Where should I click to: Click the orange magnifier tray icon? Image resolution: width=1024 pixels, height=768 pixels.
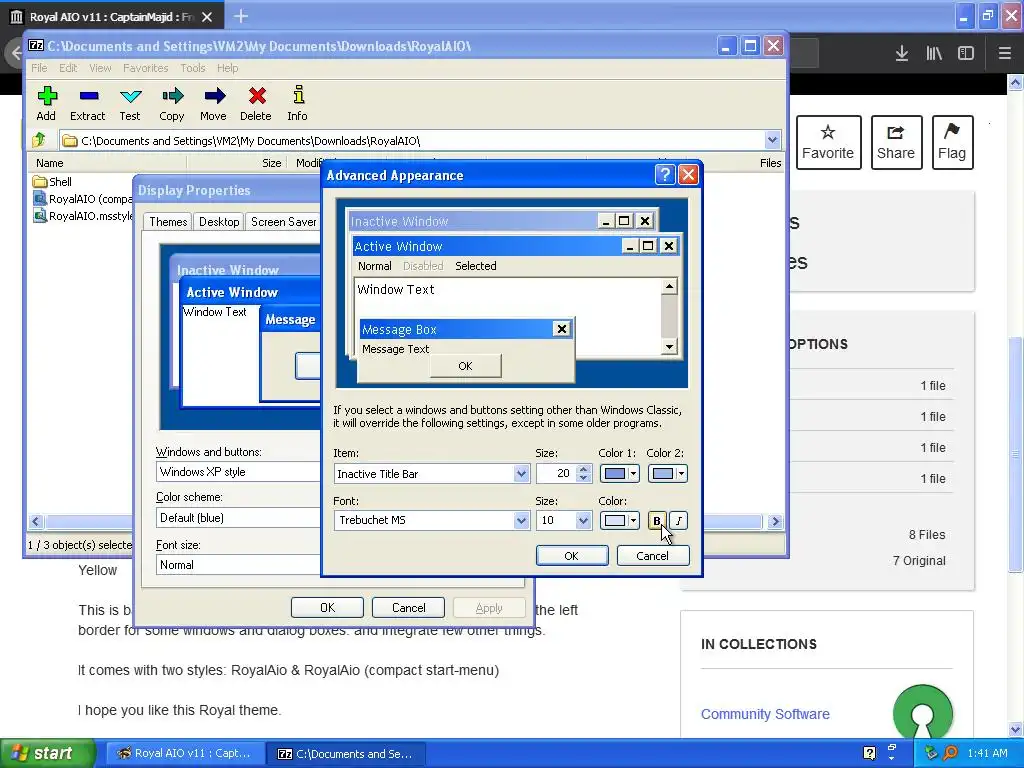click(950, 753)
